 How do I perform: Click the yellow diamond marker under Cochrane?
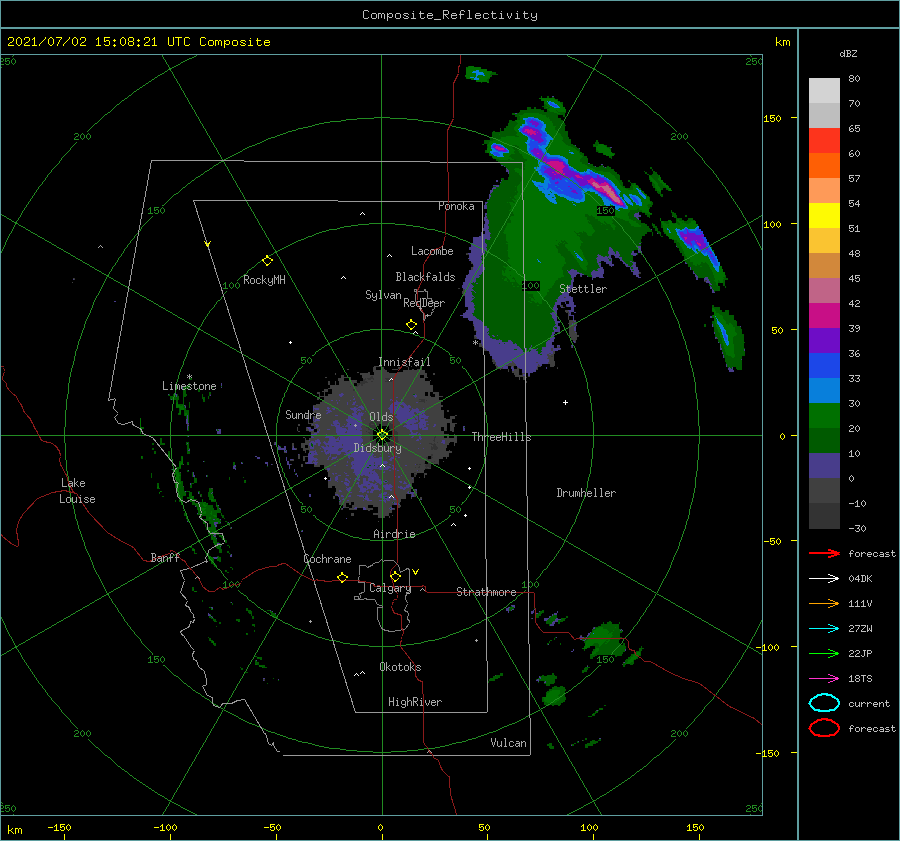(x=342, y=577)
